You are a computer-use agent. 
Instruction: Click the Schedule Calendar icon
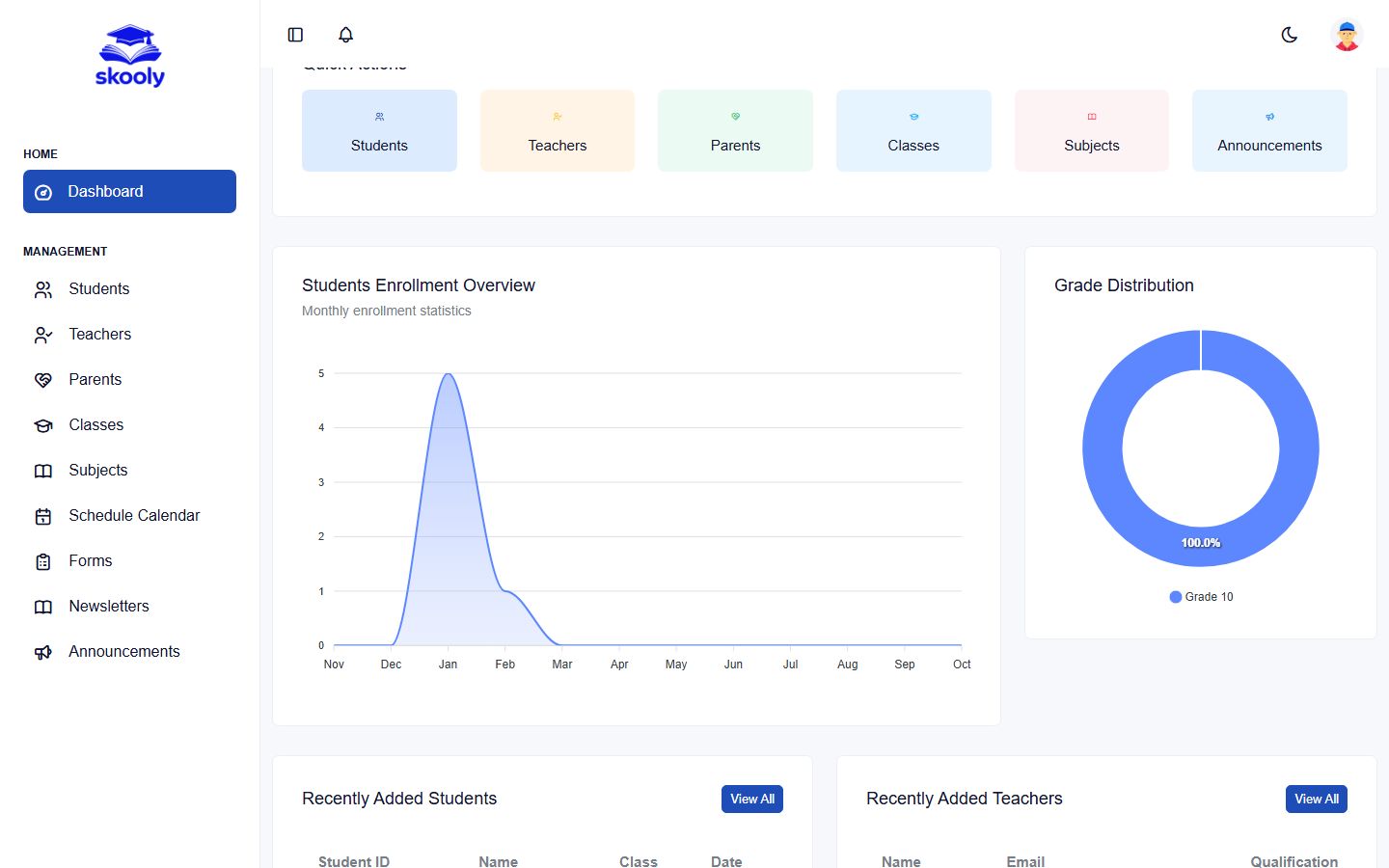[x=43, y=516]
